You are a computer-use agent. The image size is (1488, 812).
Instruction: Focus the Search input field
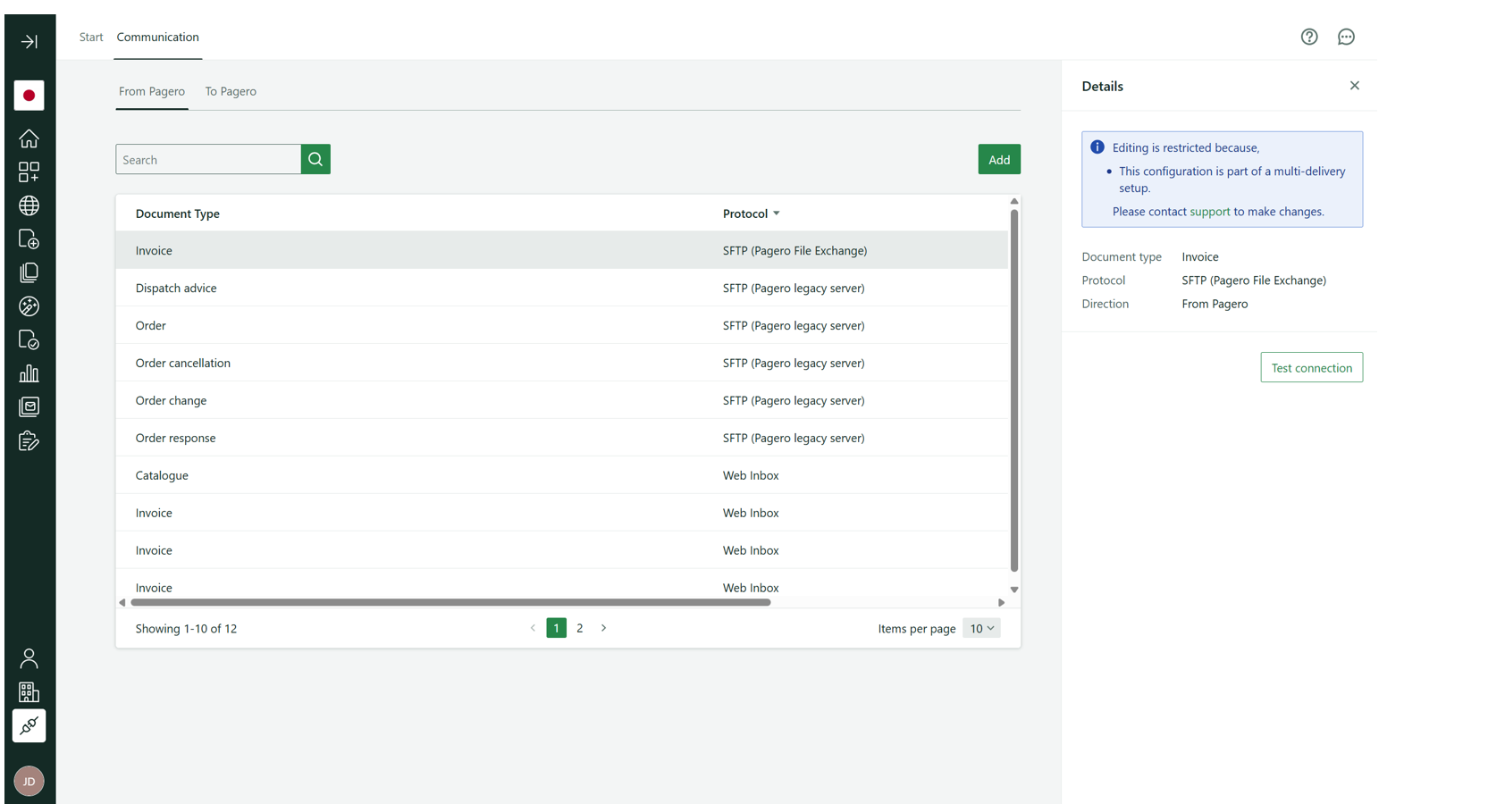[x=208, y=159]
